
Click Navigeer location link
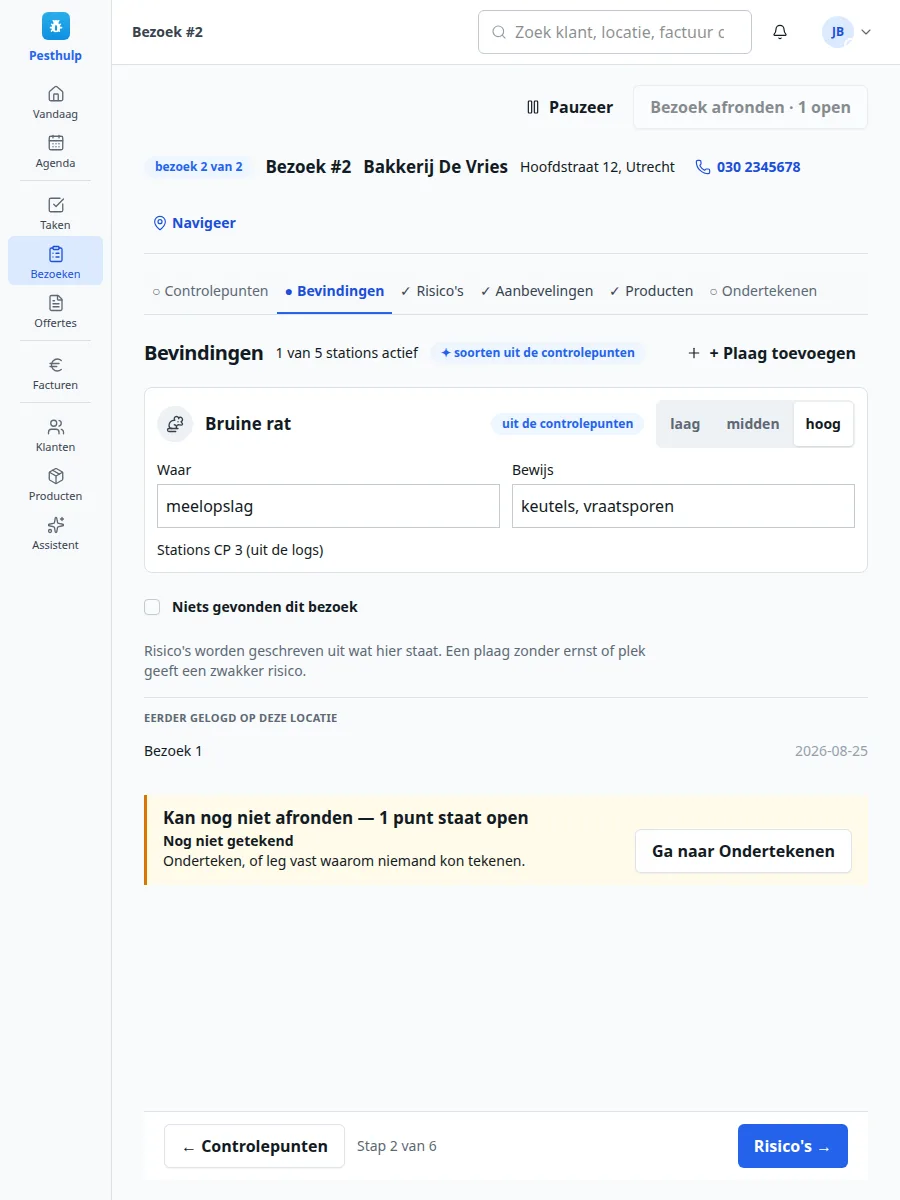click(194, 223)
